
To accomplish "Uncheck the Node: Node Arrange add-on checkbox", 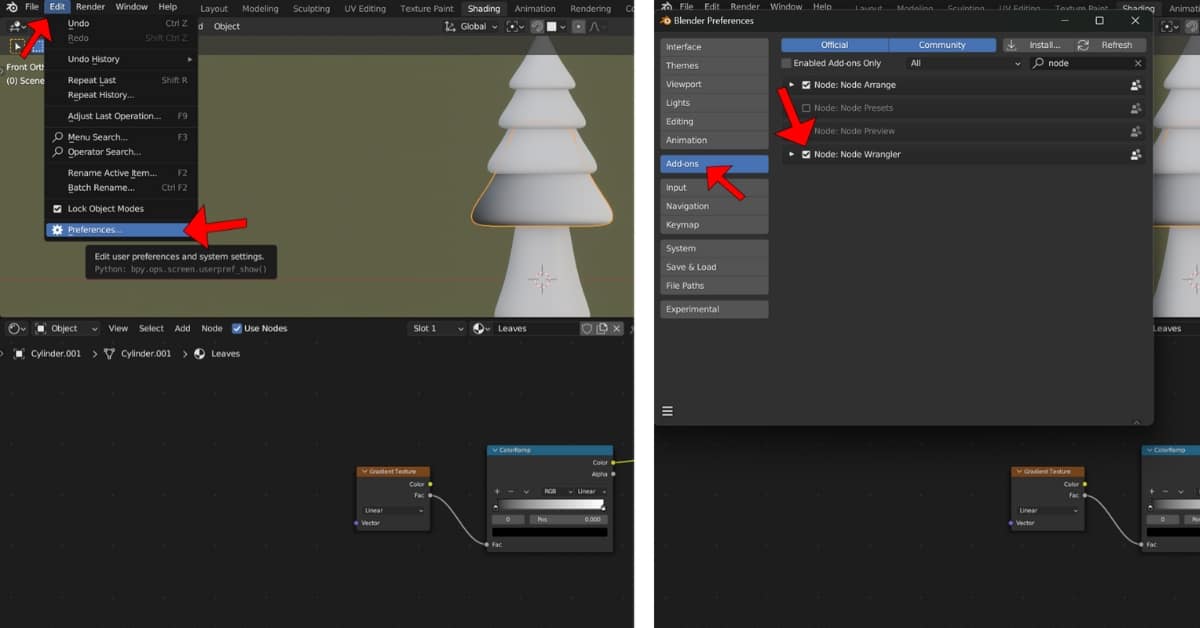I will pos(806,85).
